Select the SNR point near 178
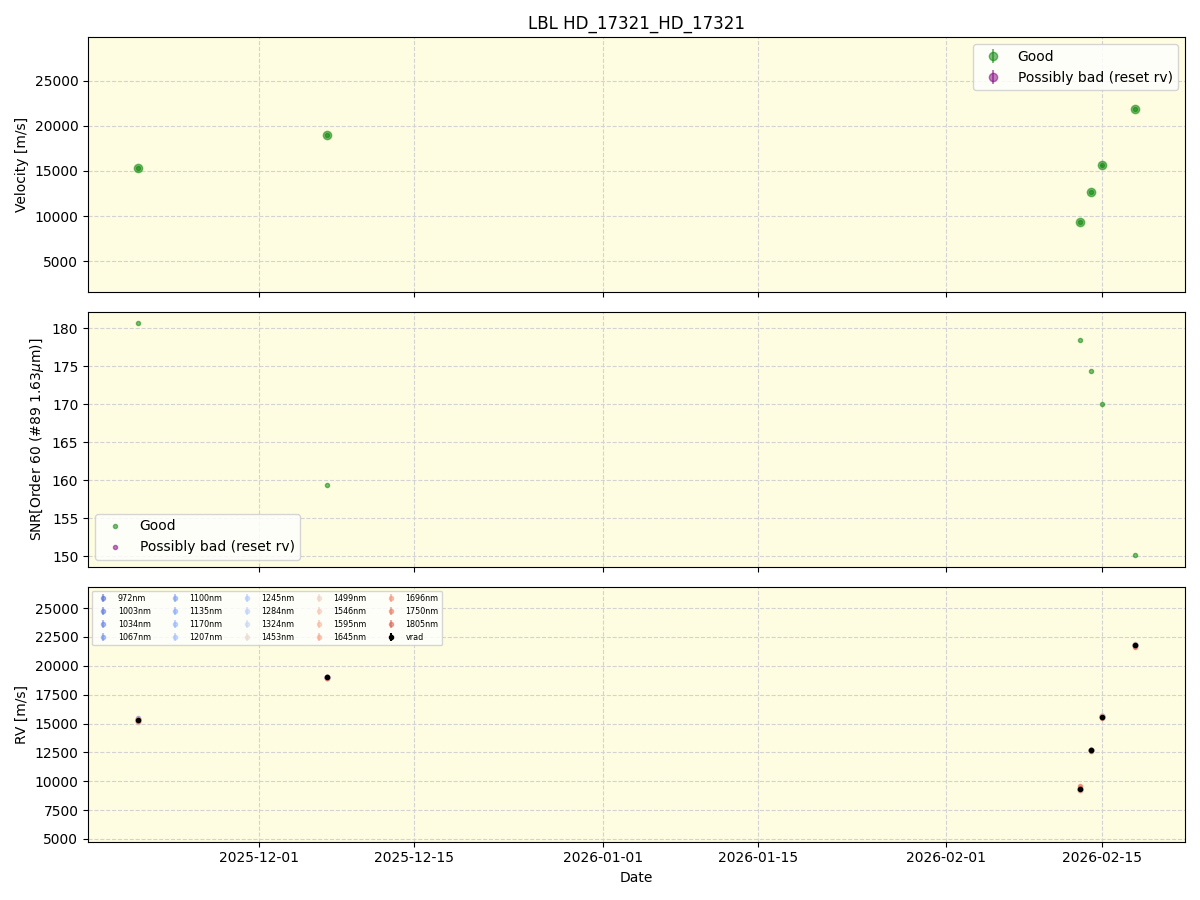Screen dimensions: 1200x900 coord(1080,340)
